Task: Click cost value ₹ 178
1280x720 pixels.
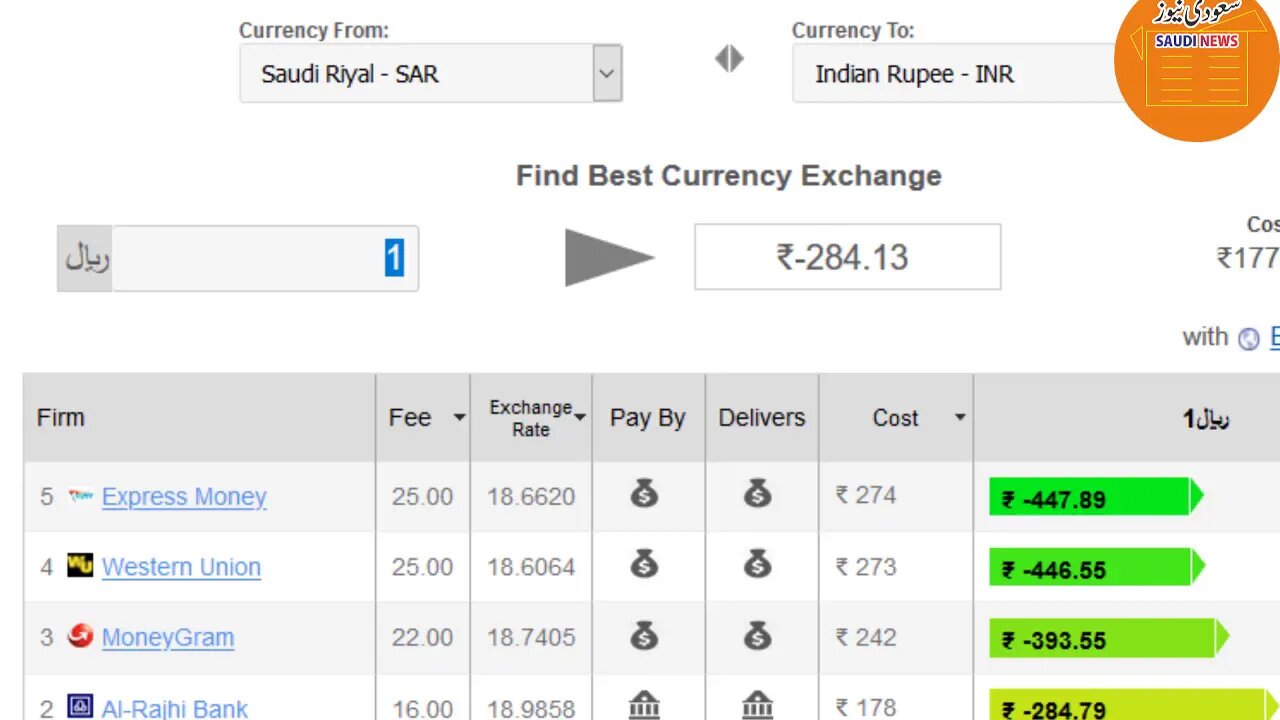Action: coord(866,707)
